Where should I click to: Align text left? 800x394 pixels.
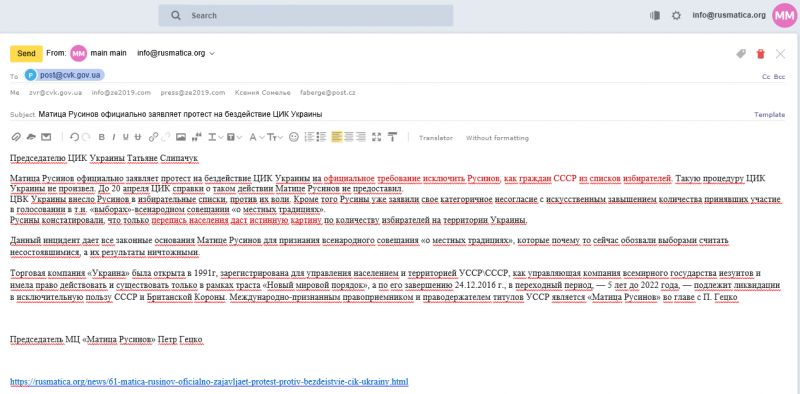337,137
